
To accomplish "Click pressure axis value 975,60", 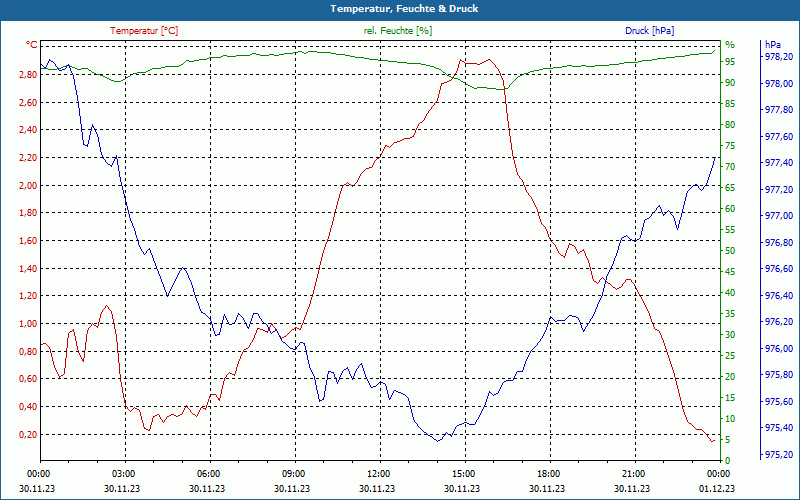I will click(x=779, y=402).
